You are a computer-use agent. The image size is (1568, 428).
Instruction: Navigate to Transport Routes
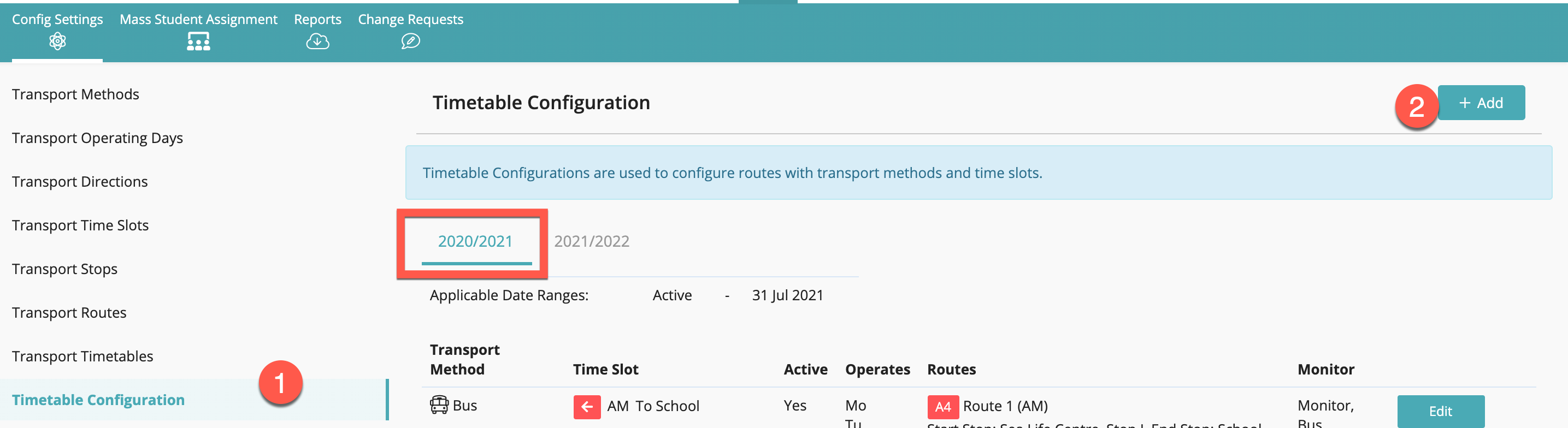[x=69, y=312]
